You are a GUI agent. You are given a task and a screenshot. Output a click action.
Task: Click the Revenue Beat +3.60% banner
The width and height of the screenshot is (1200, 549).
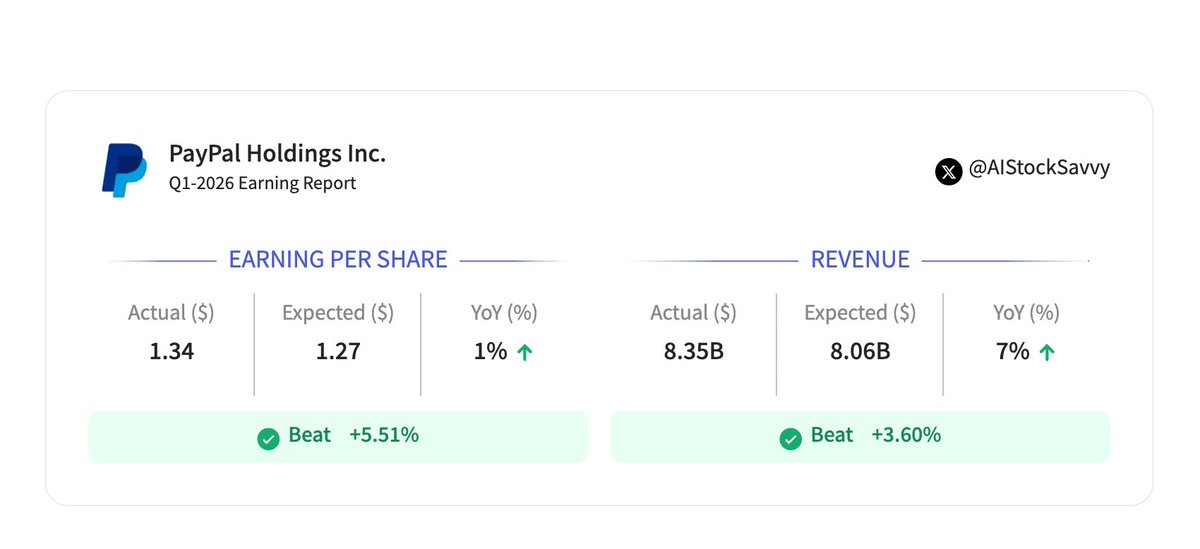click(860, 436)
